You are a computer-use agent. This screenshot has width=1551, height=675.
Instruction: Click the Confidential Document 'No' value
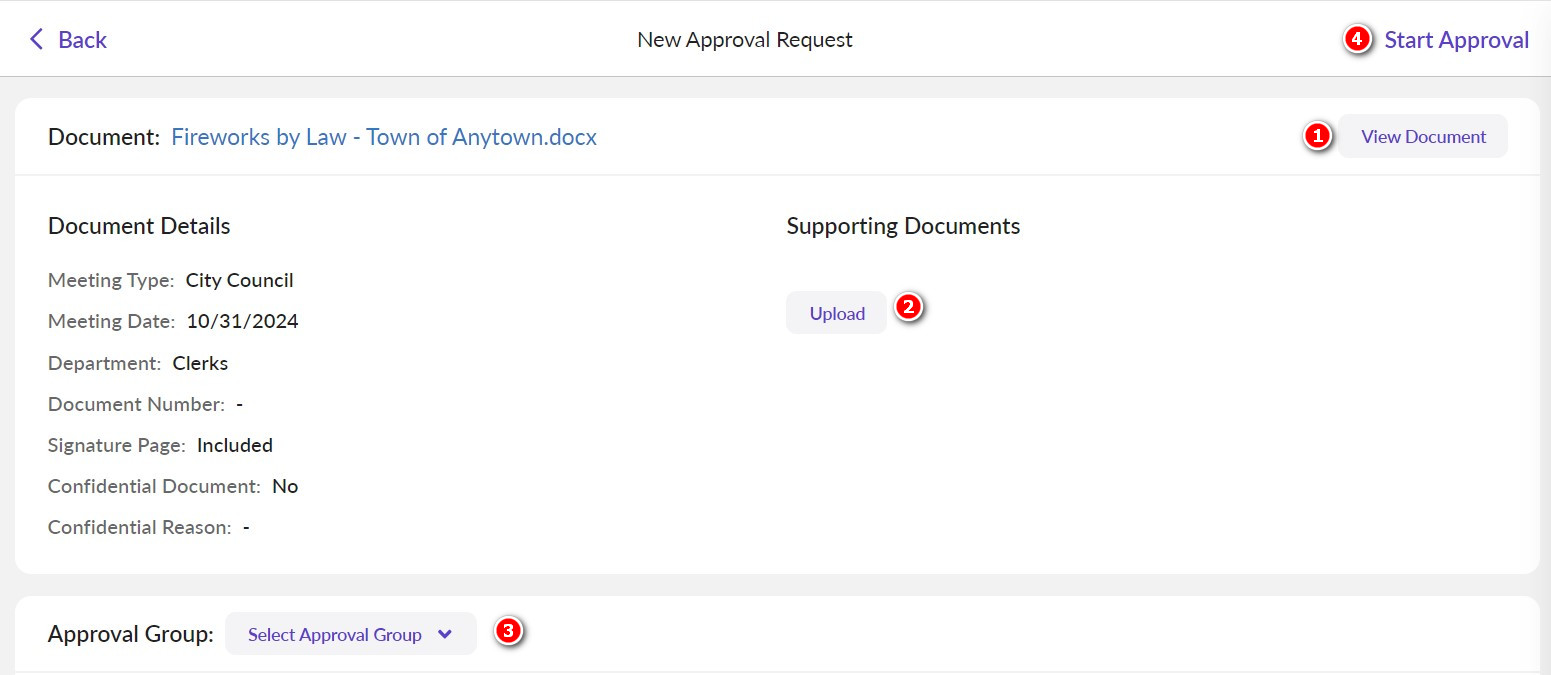tap(285, 486)
